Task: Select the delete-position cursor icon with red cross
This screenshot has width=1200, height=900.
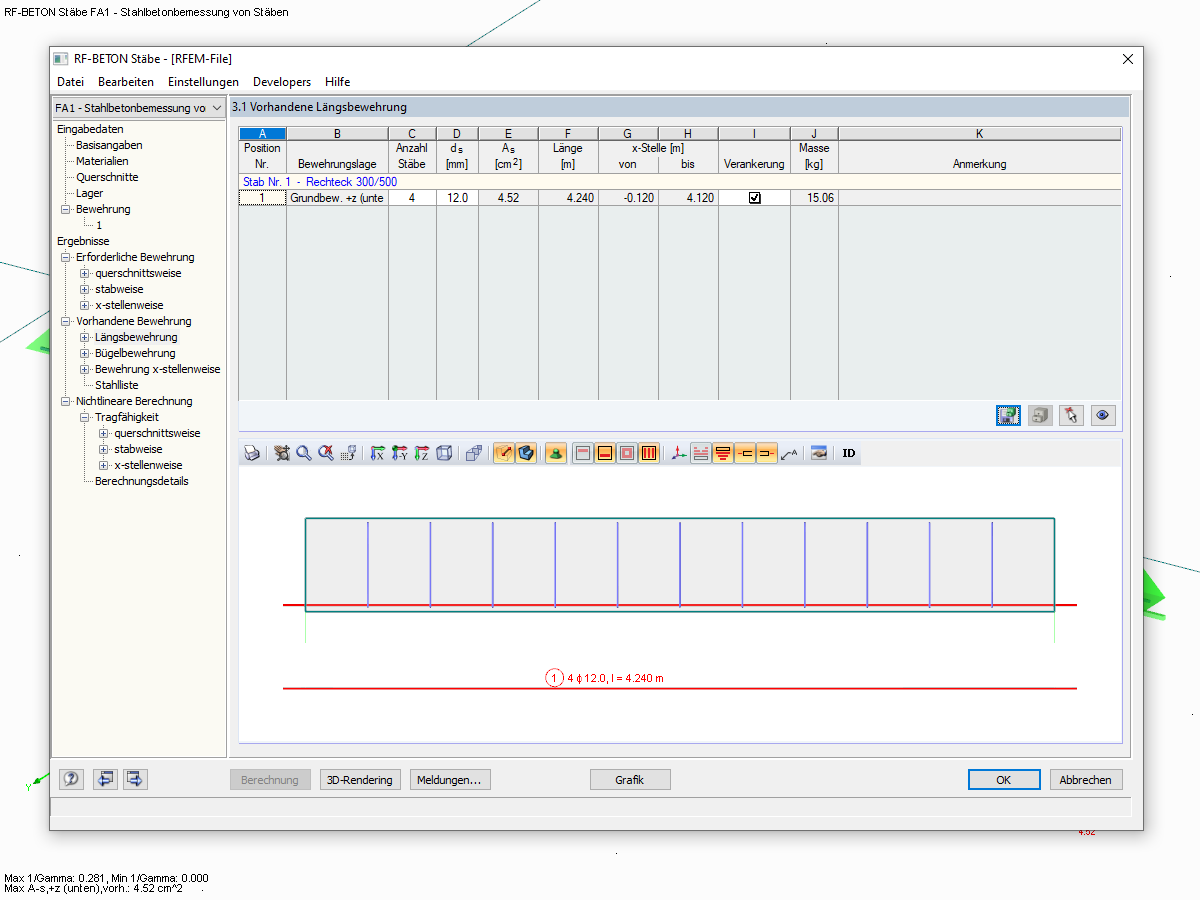Action: click(1071, 414)
